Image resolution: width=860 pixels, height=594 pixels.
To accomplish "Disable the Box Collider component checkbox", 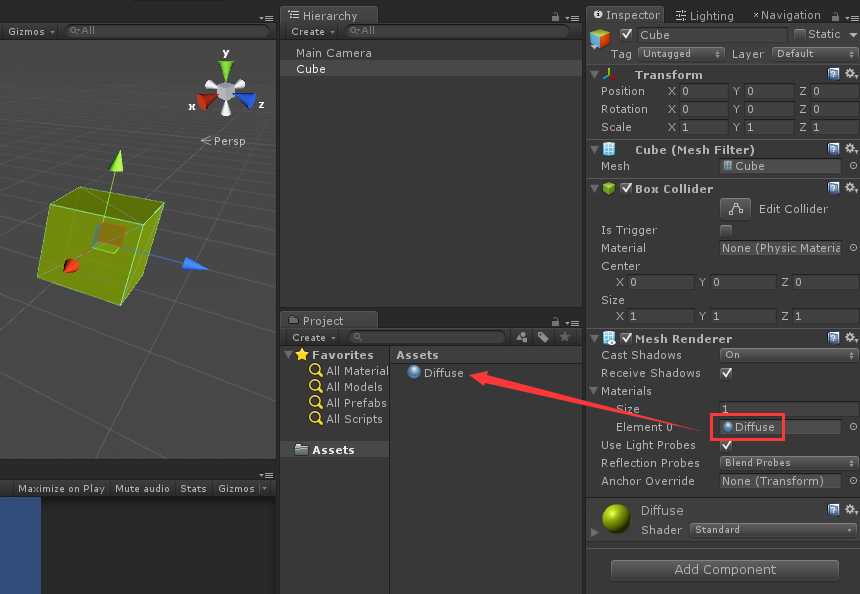I will pyautogui.click(x=626, y=188).
